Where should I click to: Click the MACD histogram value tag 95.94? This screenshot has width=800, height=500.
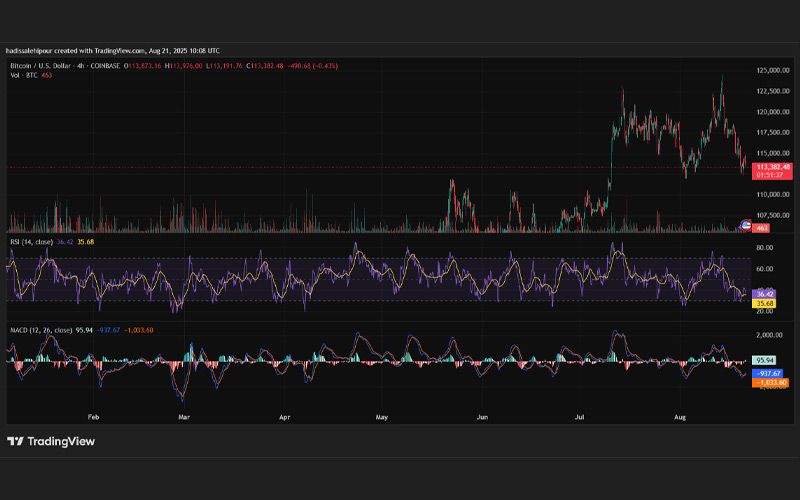tap(764, 360)
